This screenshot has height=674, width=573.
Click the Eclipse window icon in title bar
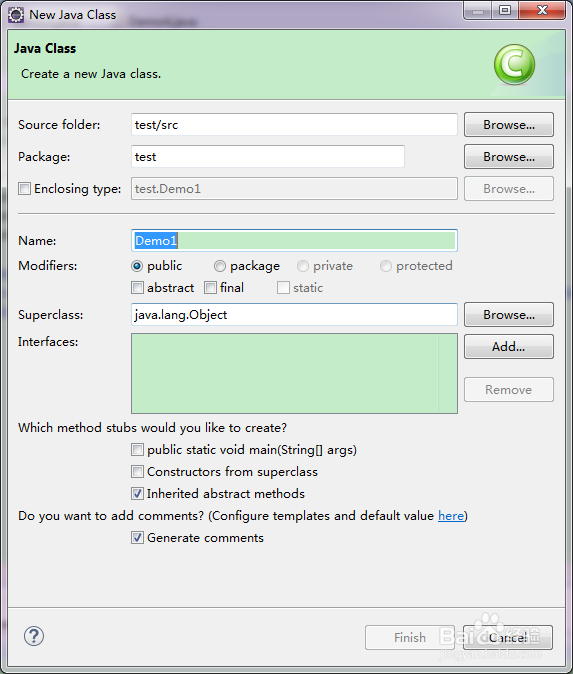pos(16,15)
